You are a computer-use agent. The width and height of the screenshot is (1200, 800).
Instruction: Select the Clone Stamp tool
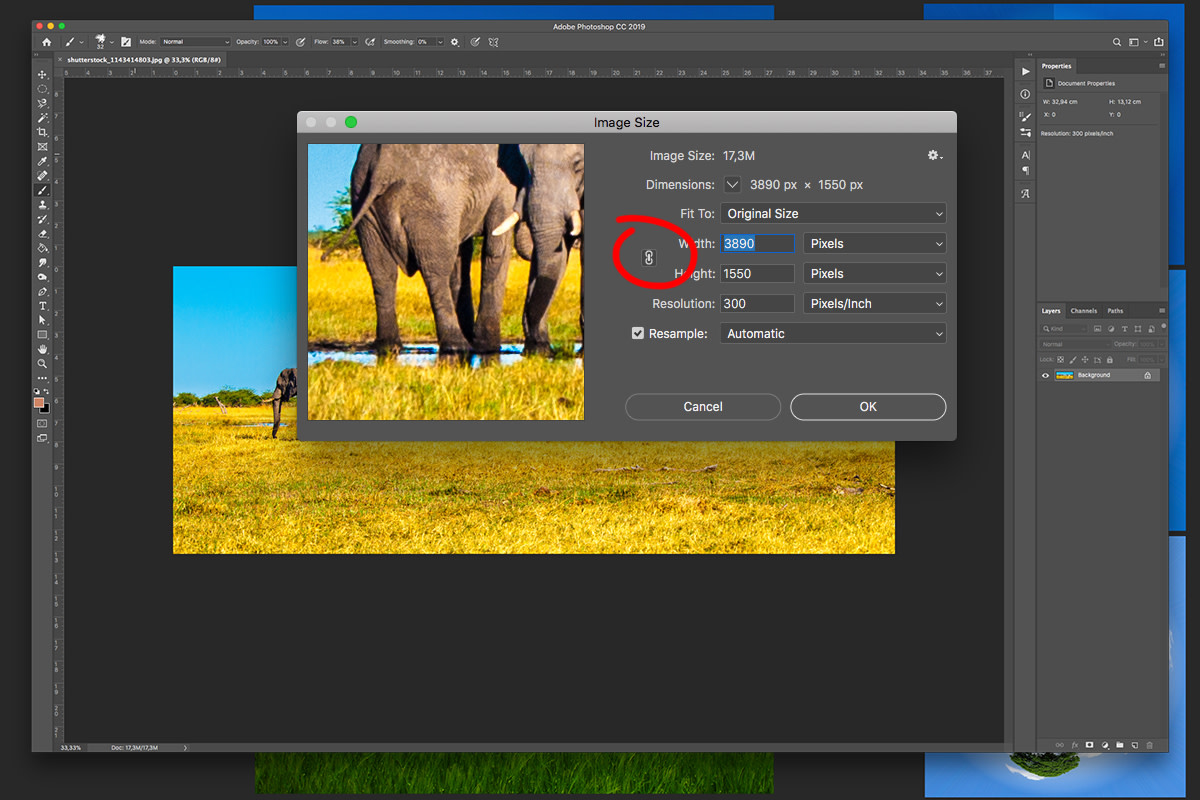pyautogui.click(x=42, y=204)
